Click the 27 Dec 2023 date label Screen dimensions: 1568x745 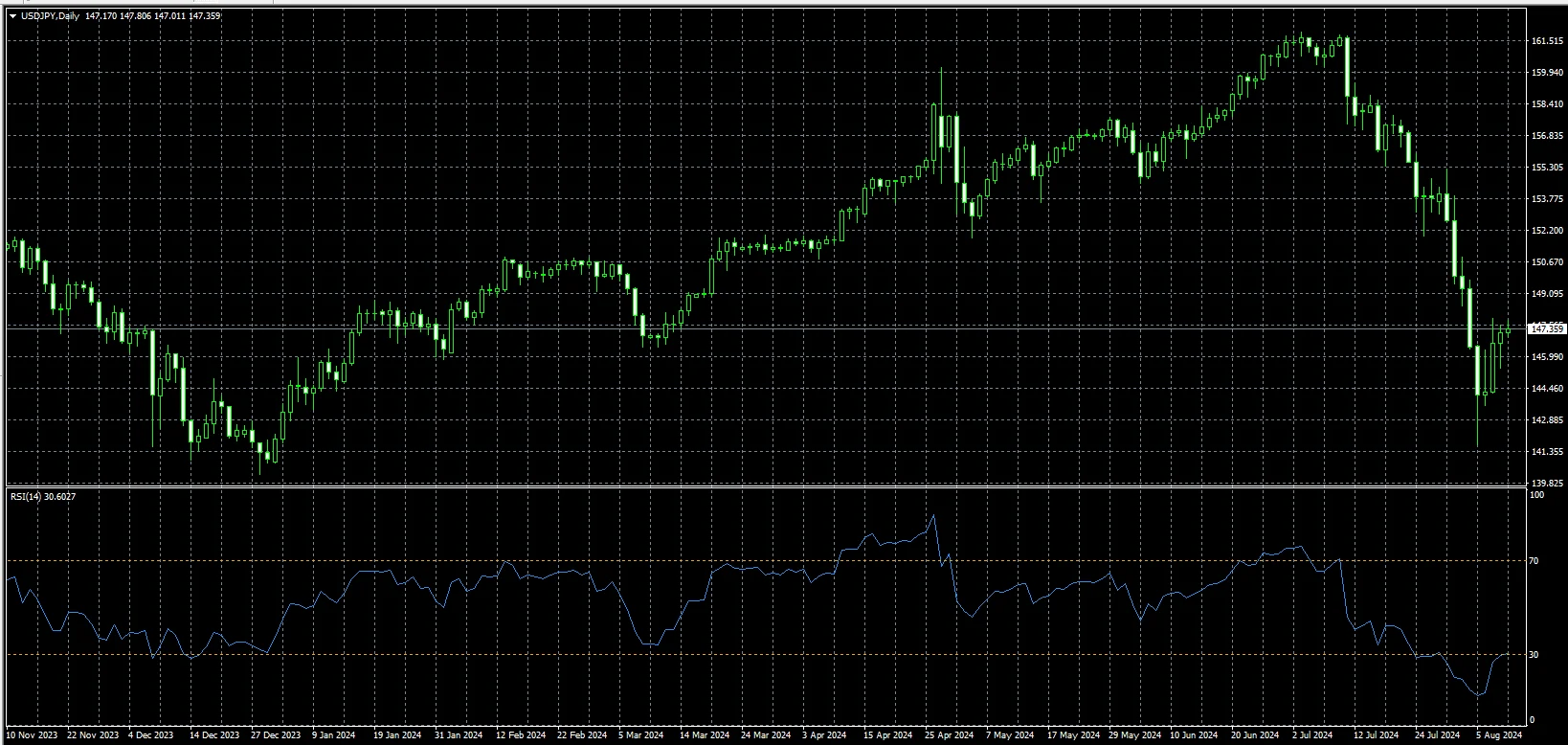click(x=276, y=736)
